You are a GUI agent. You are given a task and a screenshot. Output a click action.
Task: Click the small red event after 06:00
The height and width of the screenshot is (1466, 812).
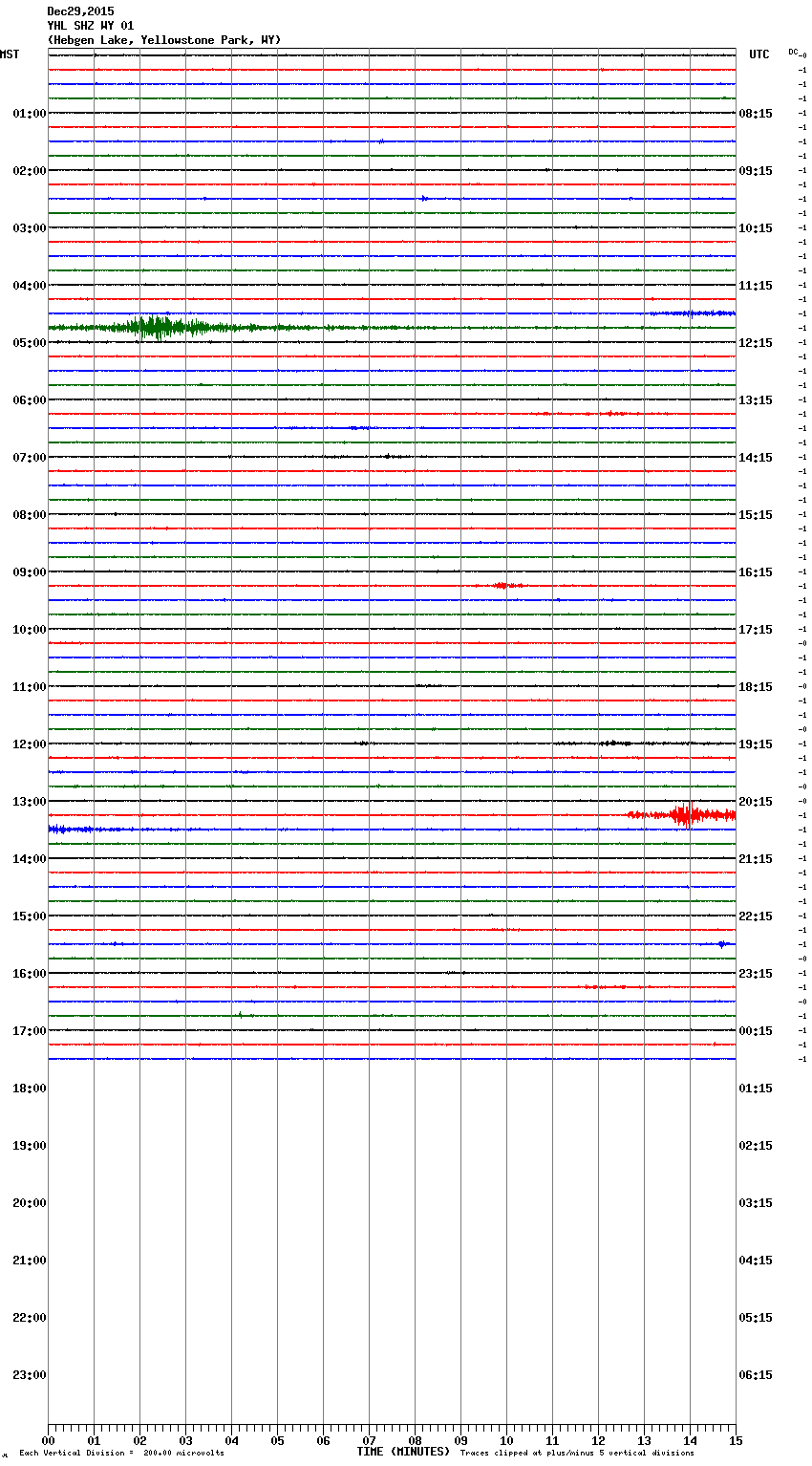click(614, 414)
